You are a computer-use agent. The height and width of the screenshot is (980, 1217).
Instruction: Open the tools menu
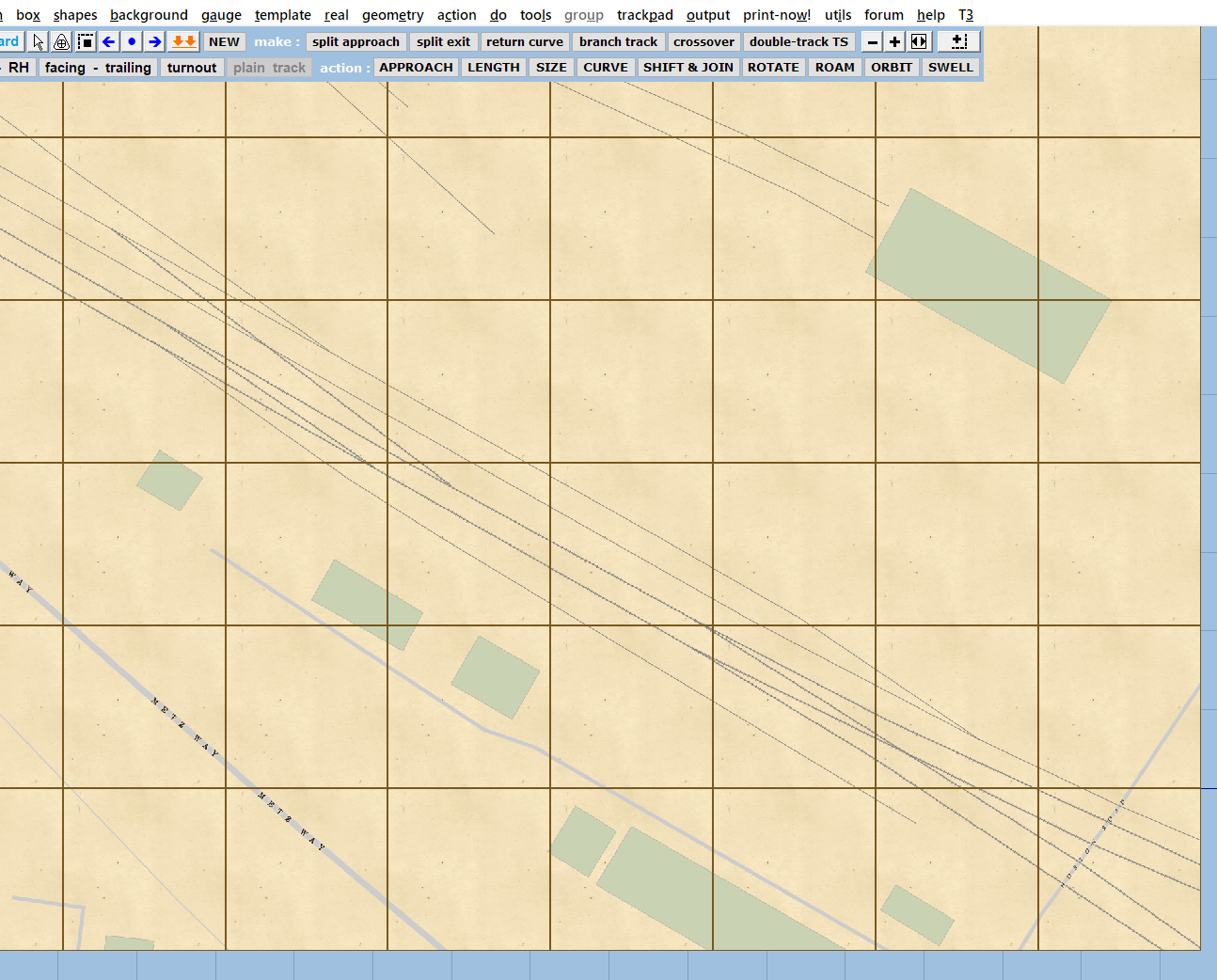pos(536,15)
